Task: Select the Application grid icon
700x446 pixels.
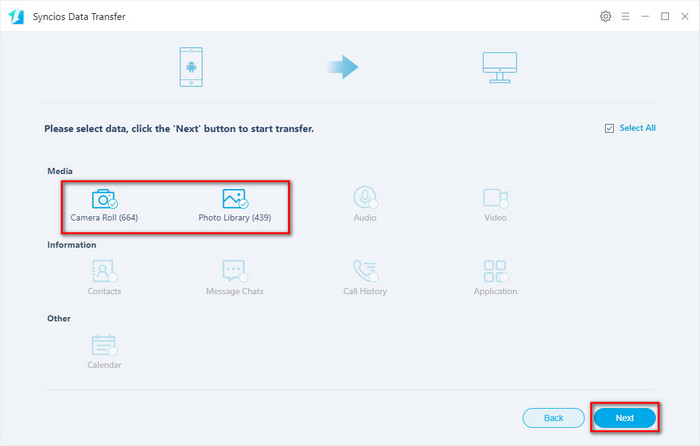Action: 496,271
